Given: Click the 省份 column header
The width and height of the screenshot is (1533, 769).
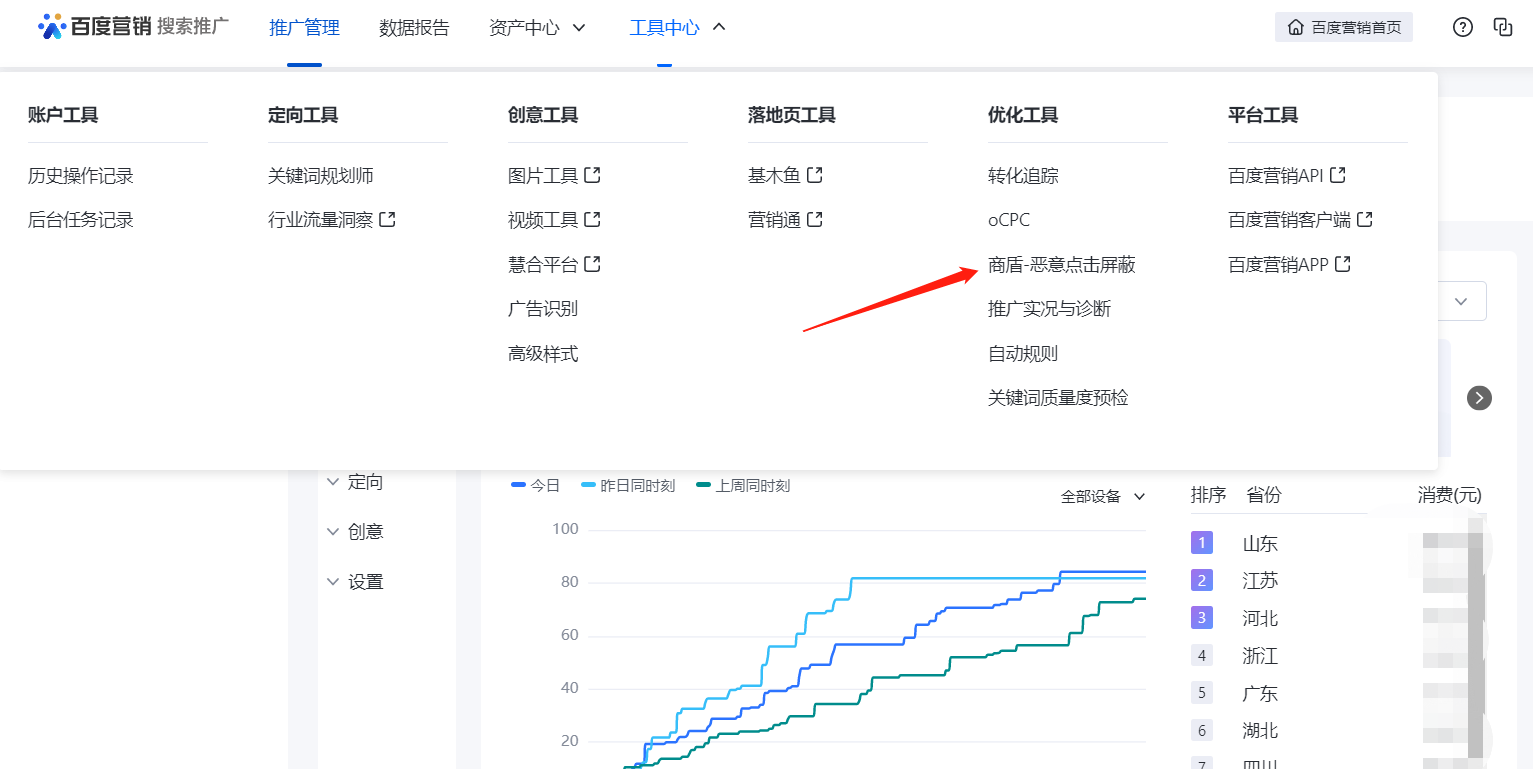Looking at the screenshot, I should coord(1264,495).
